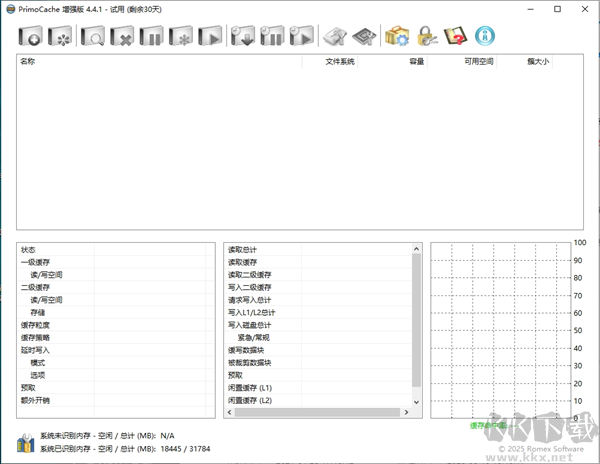Click the create new cache task icon

tap(30, 37)
